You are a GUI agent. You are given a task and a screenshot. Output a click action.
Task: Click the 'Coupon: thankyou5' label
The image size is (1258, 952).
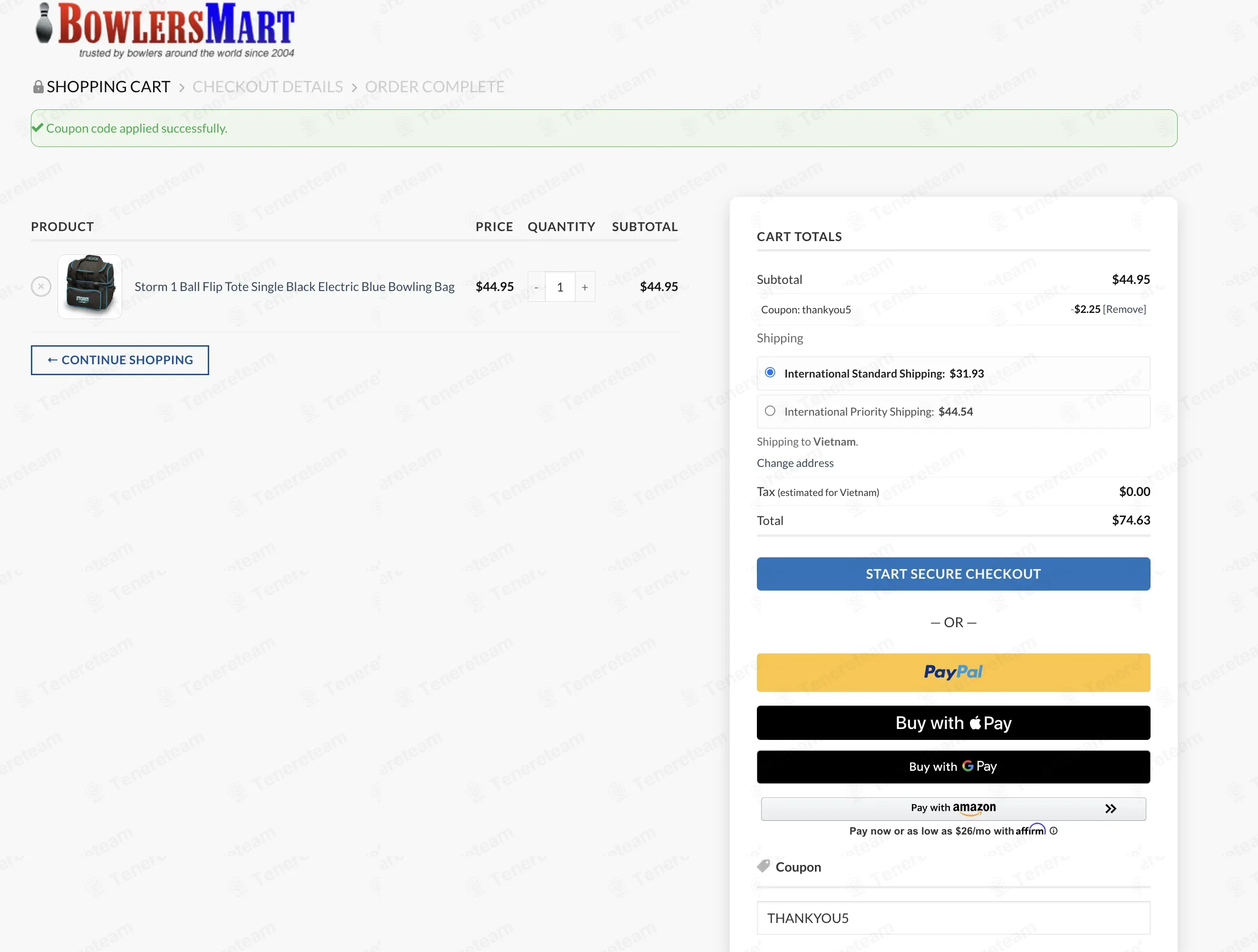tap(806, 310)
